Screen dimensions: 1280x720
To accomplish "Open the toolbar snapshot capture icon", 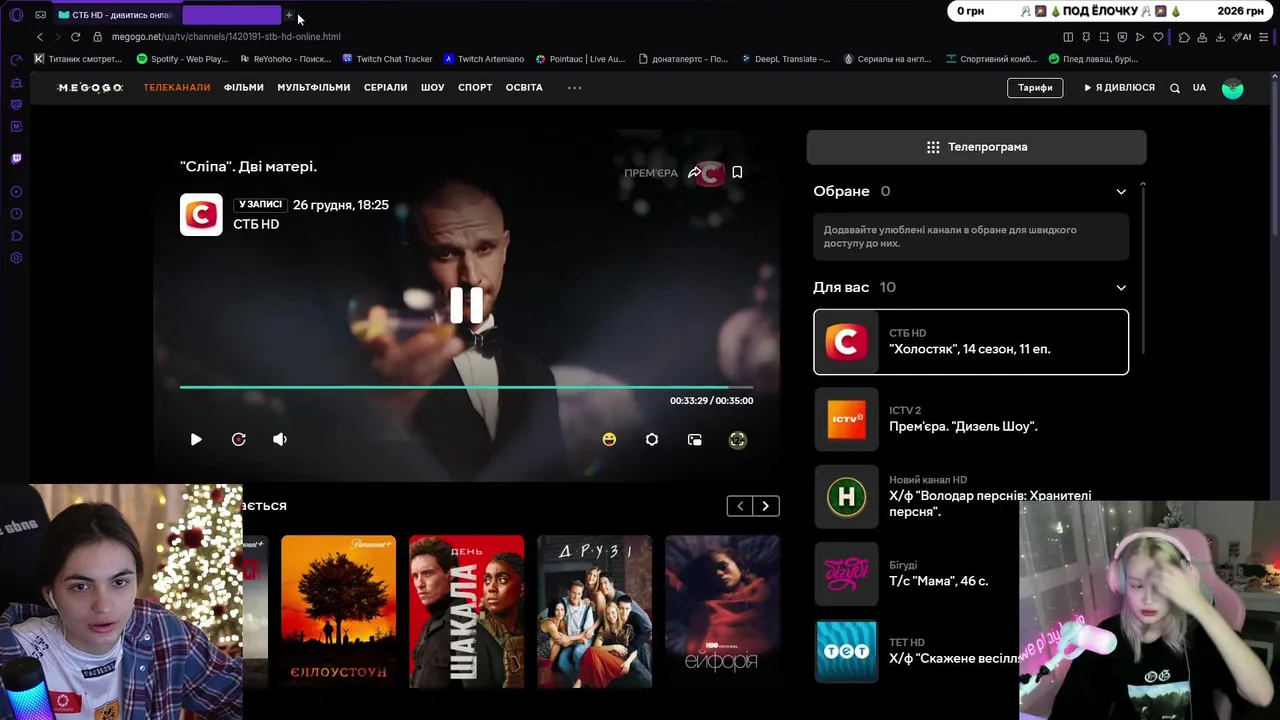I will [x=1104, y=37].
